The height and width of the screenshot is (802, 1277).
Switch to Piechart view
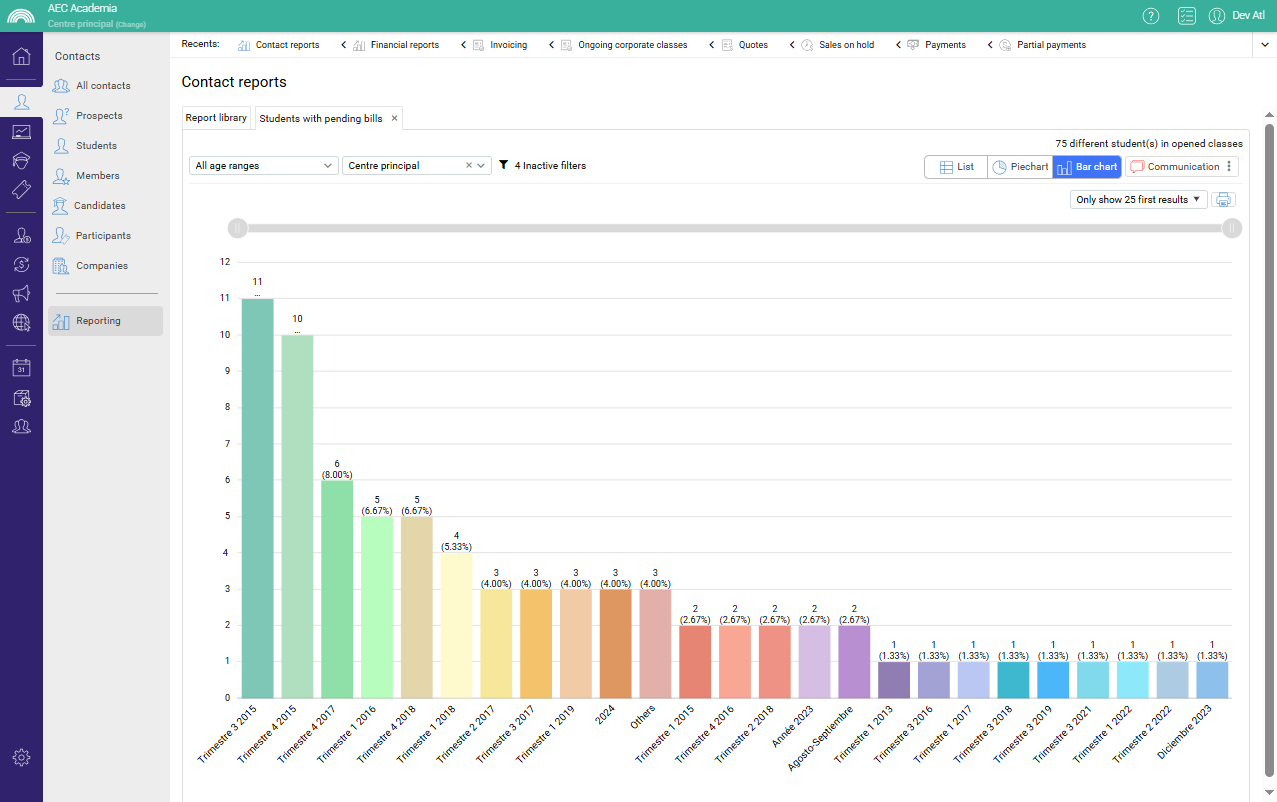1020,167
